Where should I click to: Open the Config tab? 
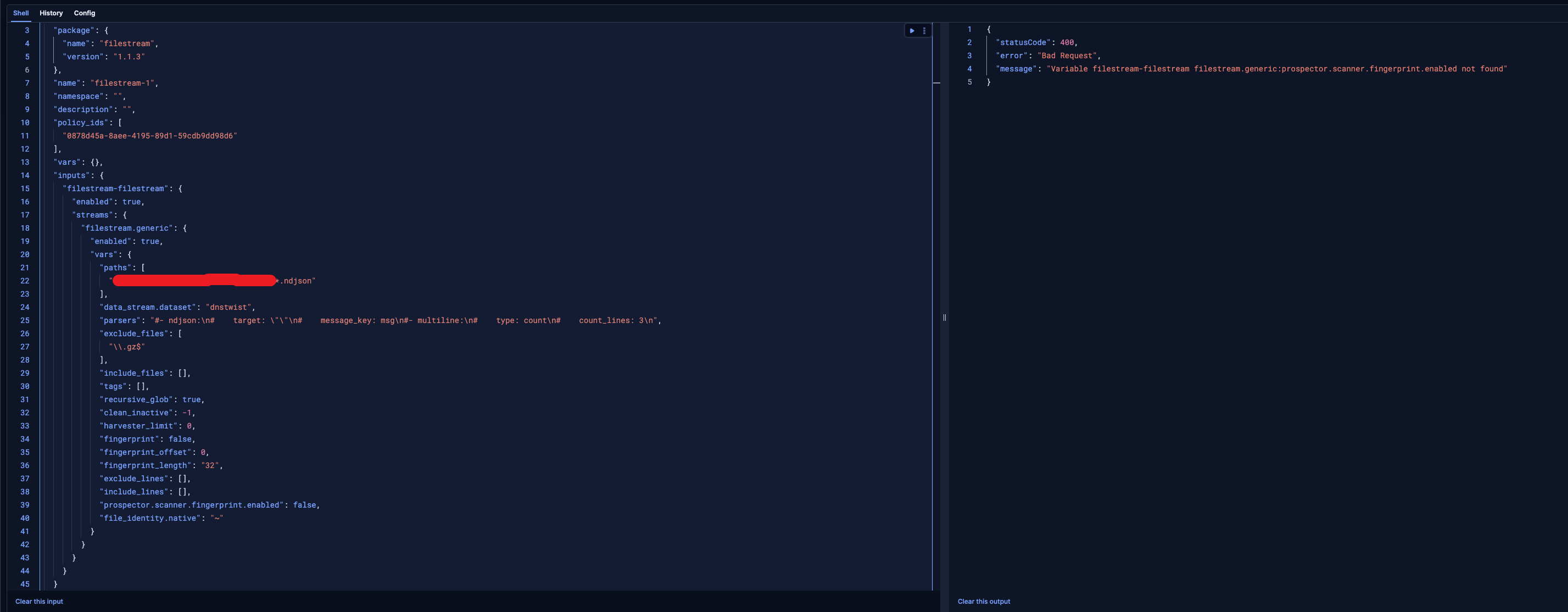click(85, 13)
